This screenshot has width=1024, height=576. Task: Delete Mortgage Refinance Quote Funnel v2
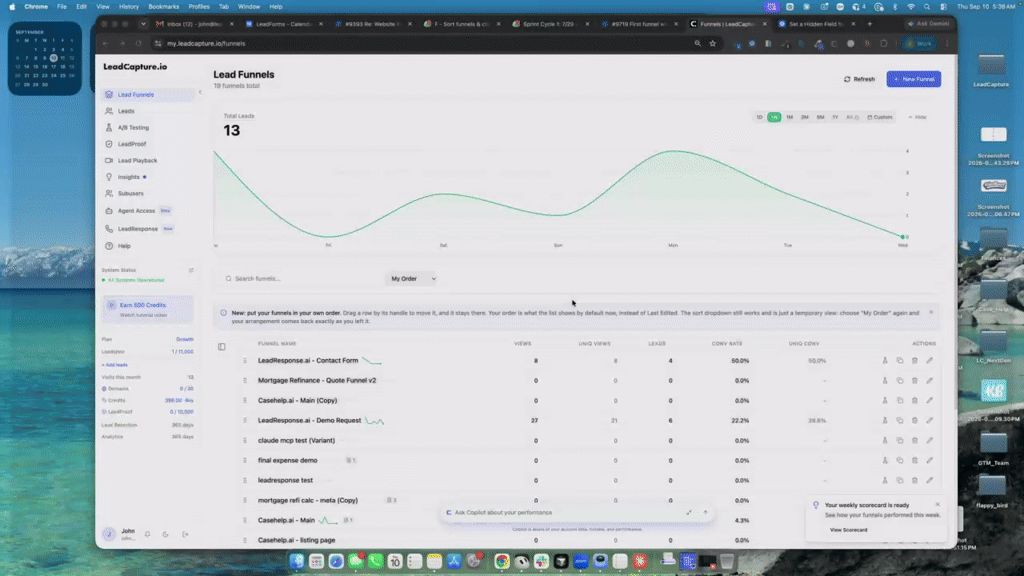915,381
